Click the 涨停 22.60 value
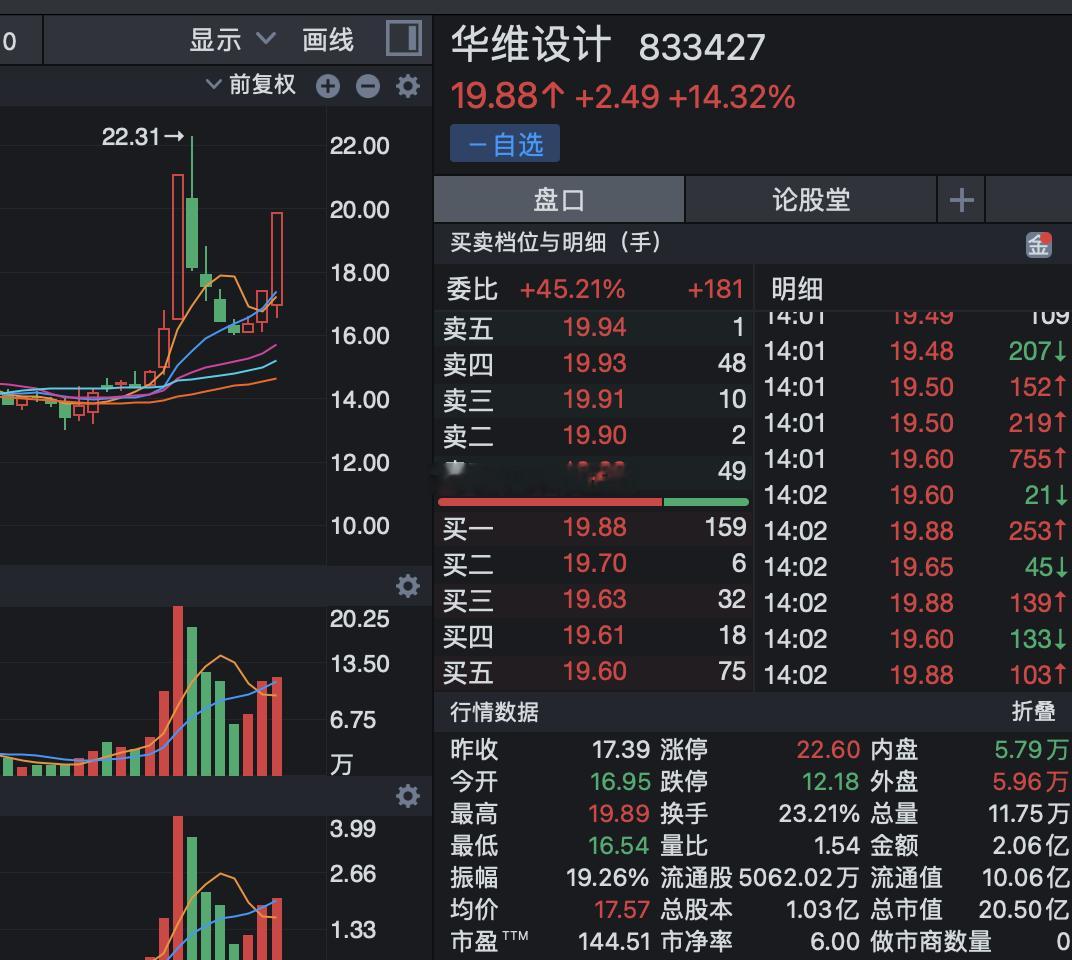Screen dimensions: 1072x960 [828, 750]
